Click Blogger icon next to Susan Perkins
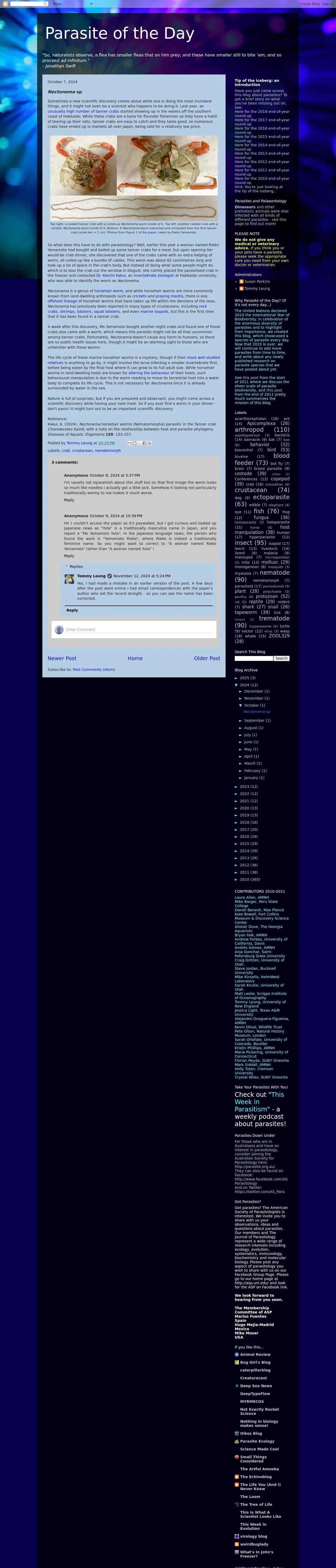 click(242, 281)
